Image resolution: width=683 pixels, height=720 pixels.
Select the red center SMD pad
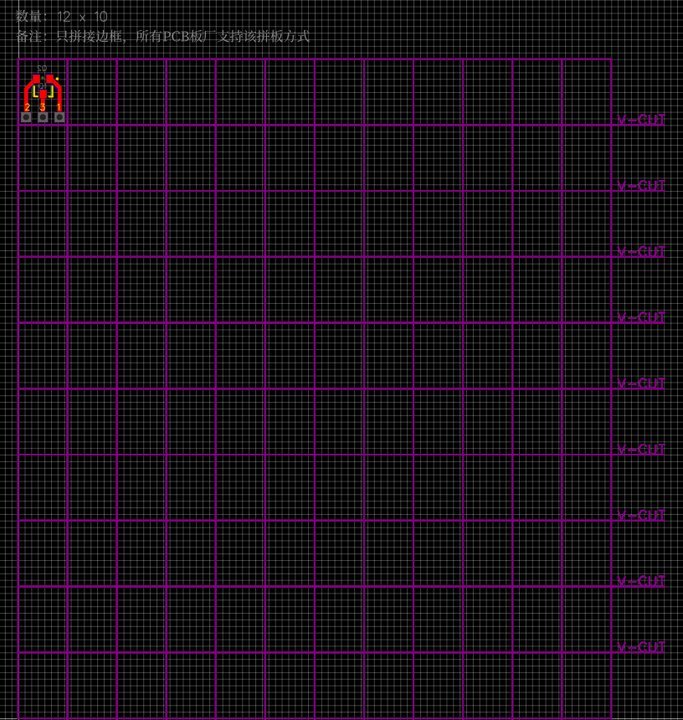[43, 94]
